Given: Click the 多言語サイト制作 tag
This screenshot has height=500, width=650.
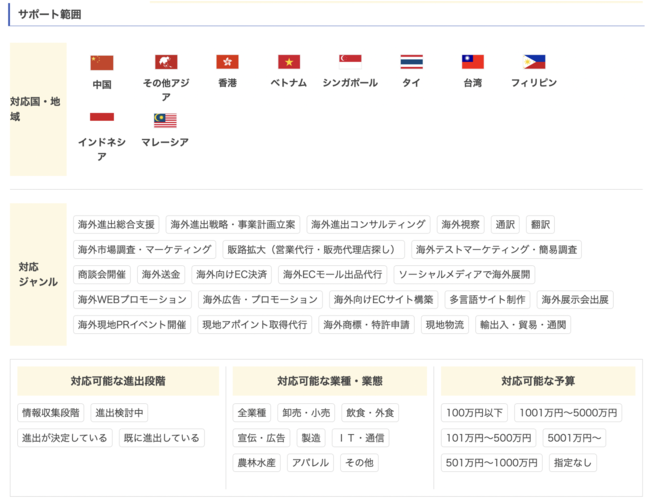Looking at the screenshot, I should (x=487, y=299).
